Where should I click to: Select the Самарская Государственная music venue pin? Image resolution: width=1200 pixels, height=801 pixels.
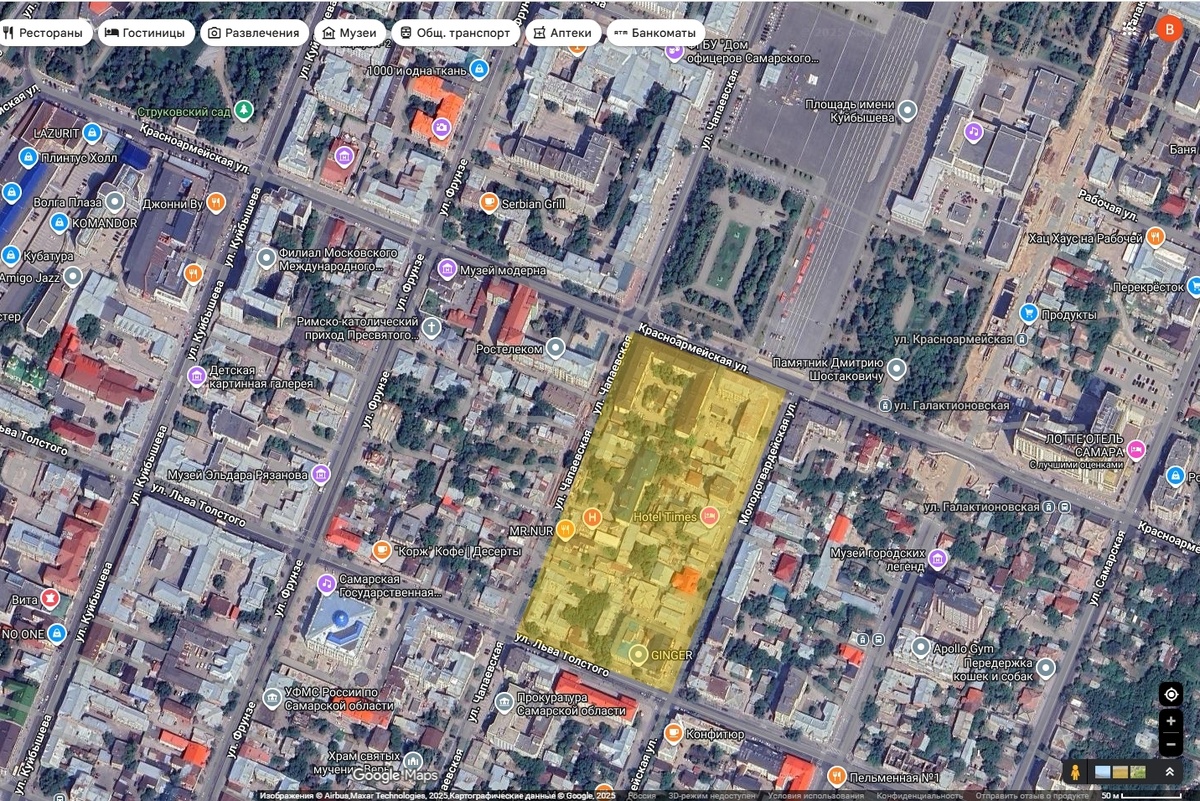pos(326,584)
